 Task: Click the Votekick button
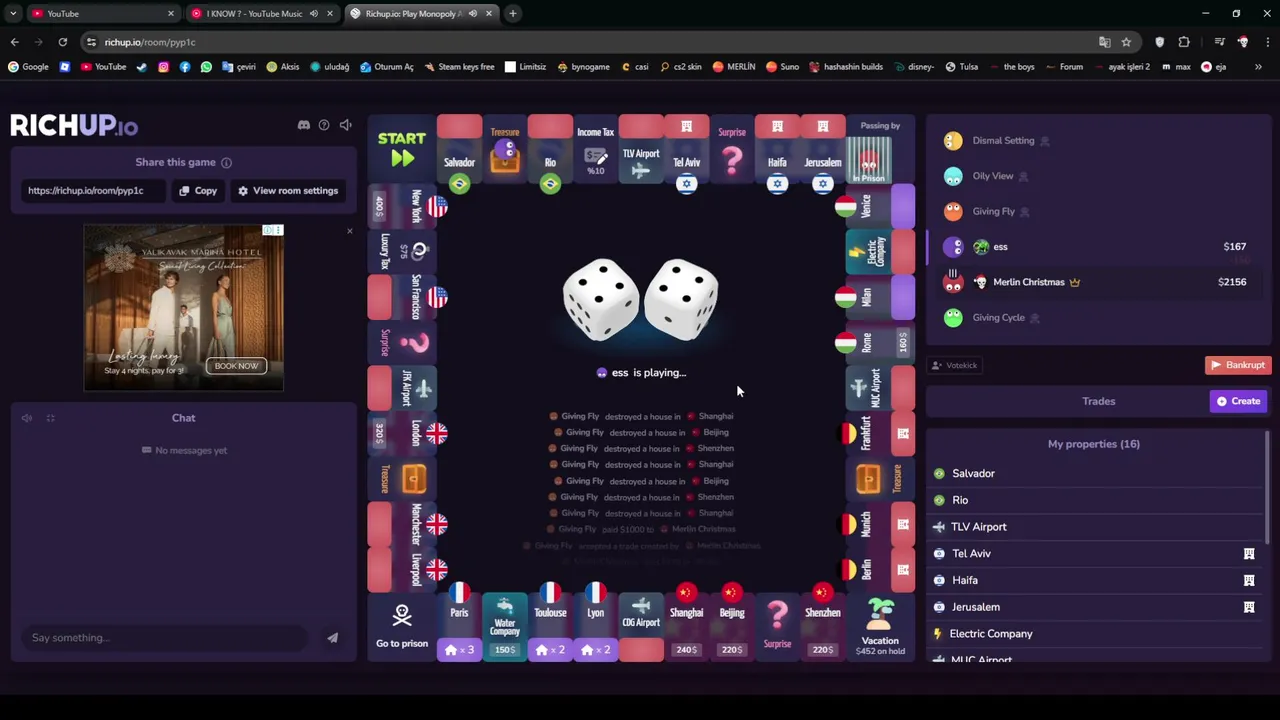tap(955, 365)
